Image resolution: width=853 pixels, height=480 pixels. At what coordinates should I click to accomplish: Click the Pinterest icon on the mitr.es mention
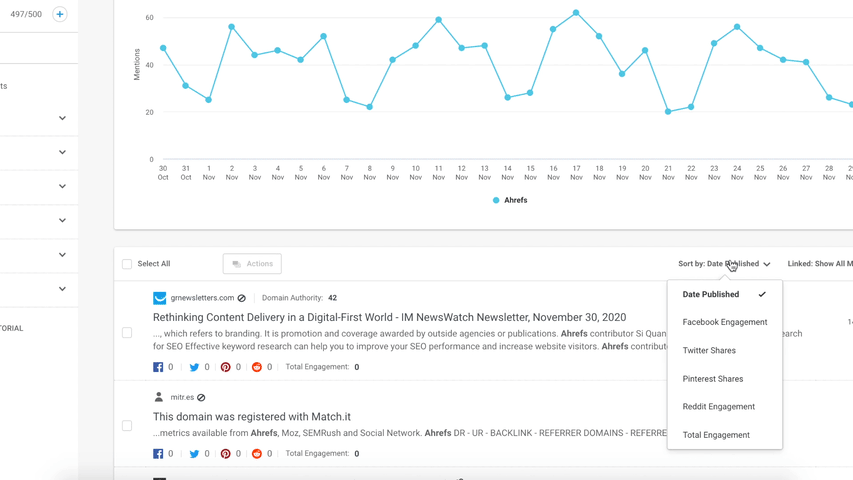pyautogui.click(x=225, y=454)
